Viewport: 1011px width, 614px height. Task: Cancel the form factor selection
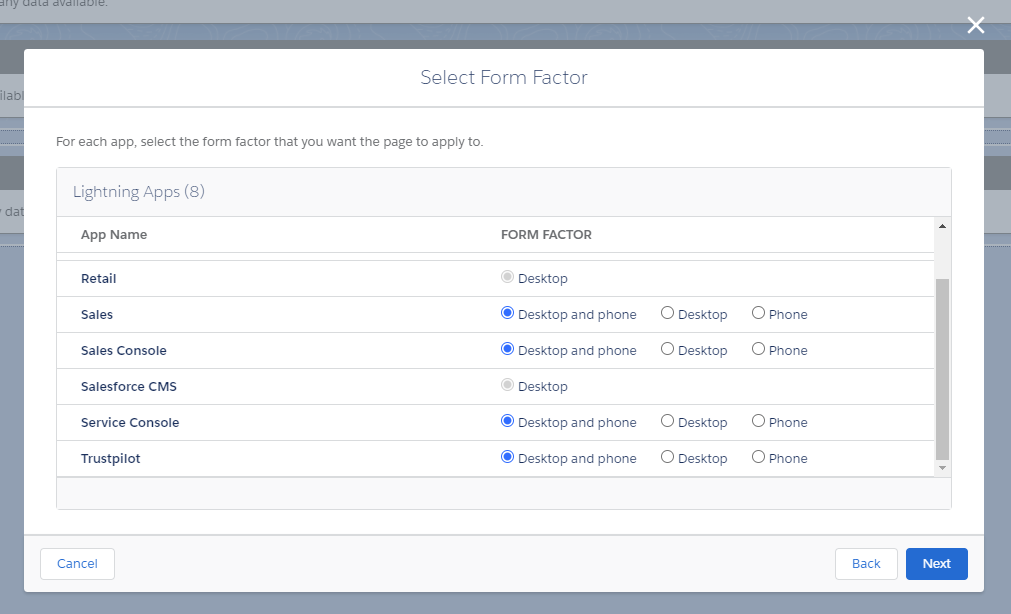77,563
